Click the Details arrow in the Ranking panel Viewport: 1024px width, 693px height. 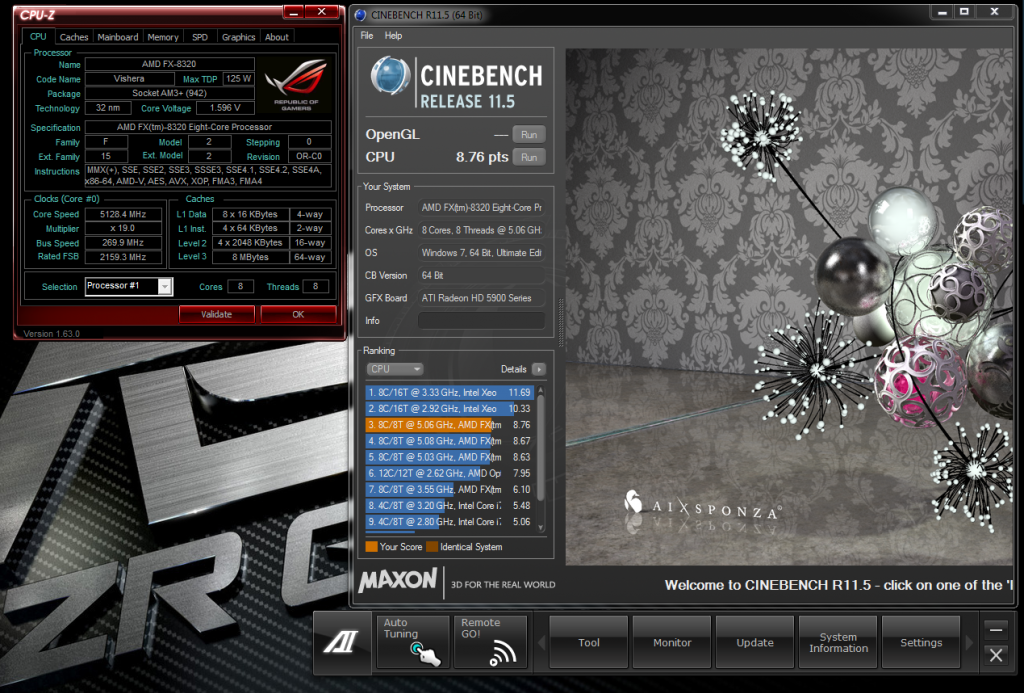pos(539,369)
